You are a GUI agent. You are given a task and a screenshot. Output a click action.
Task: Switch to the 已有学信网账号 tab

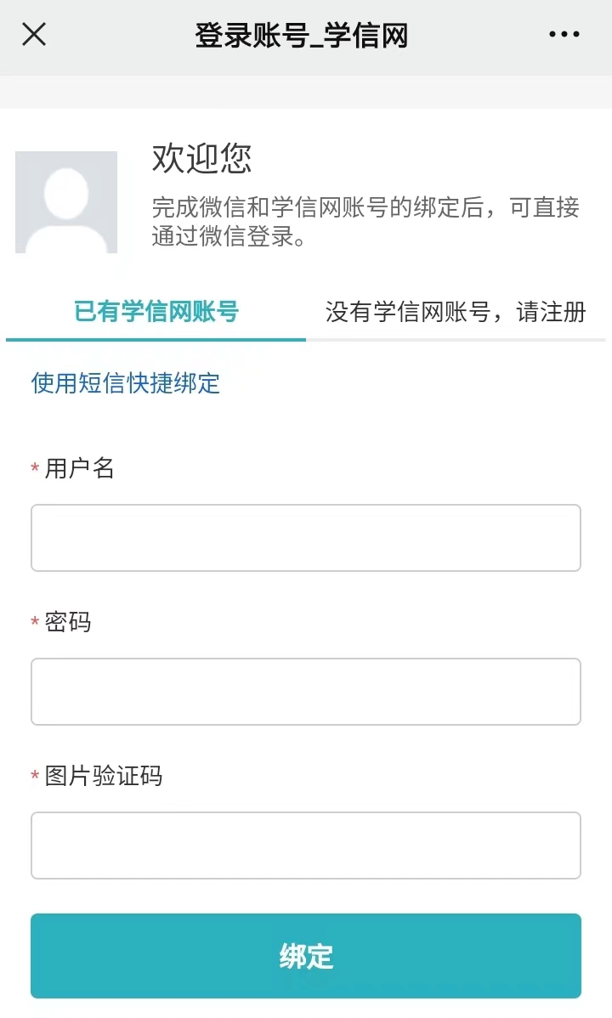pyautogui.click(x=156, y=312)
